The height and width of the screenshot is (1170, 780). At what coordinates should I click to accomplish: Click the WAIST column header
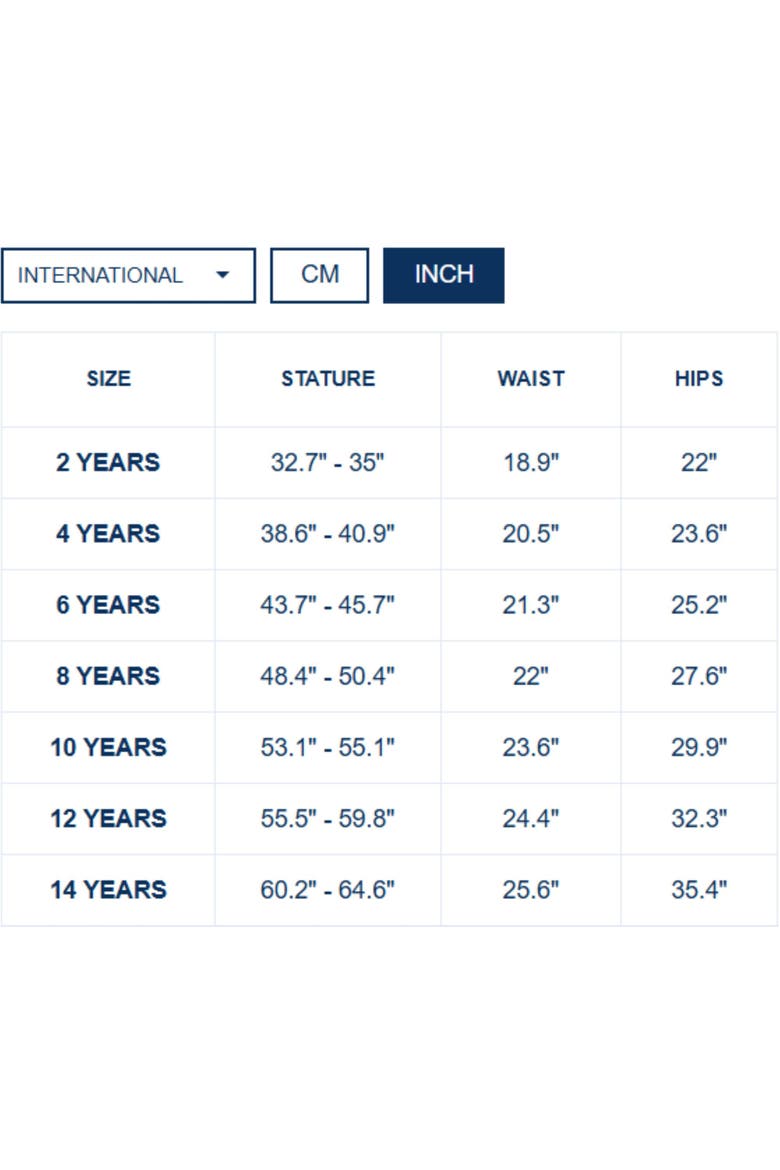tap(531, 379)
